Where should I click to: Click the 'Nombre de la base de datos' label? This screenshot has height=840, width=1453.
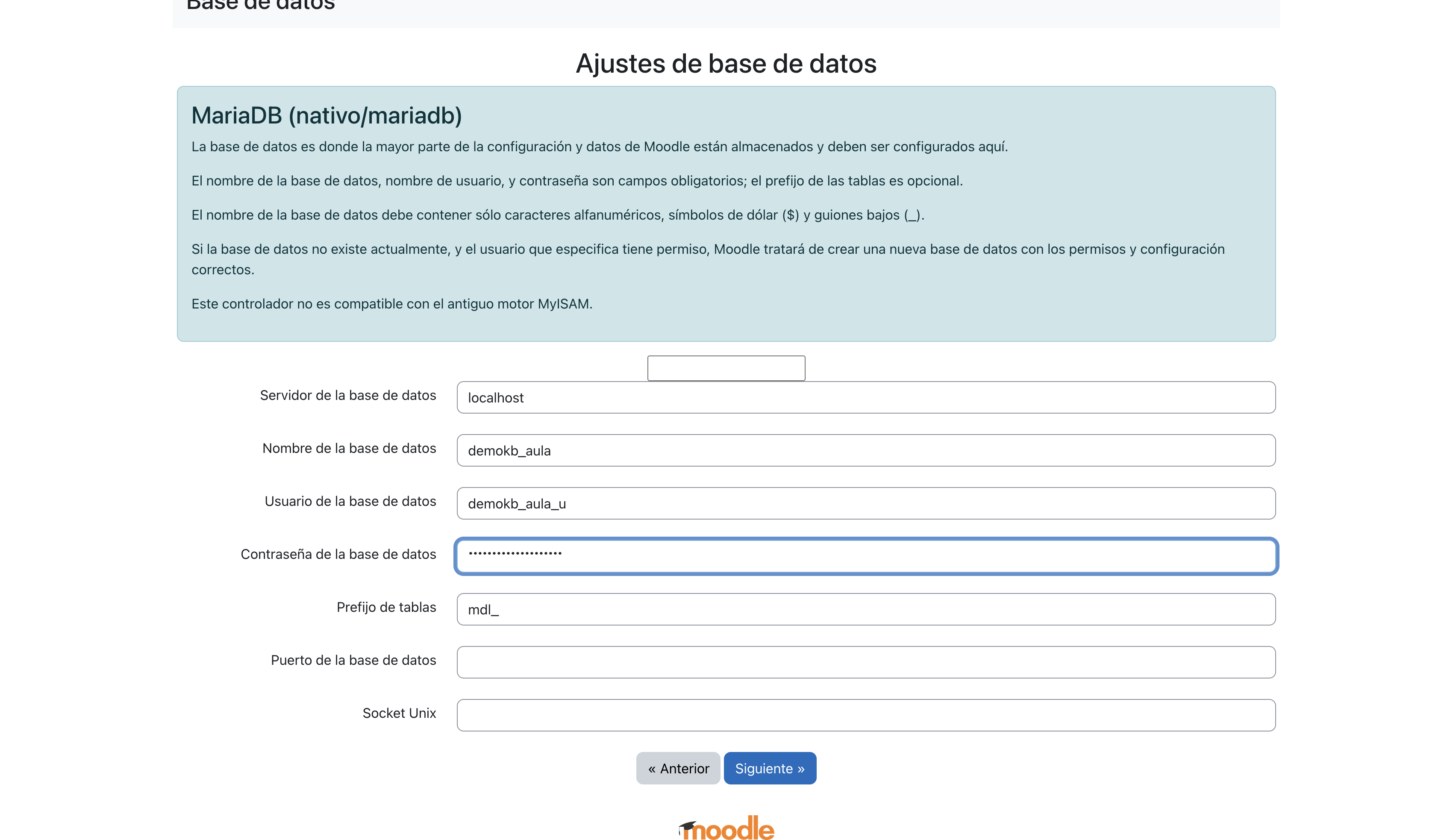[349, 449]
